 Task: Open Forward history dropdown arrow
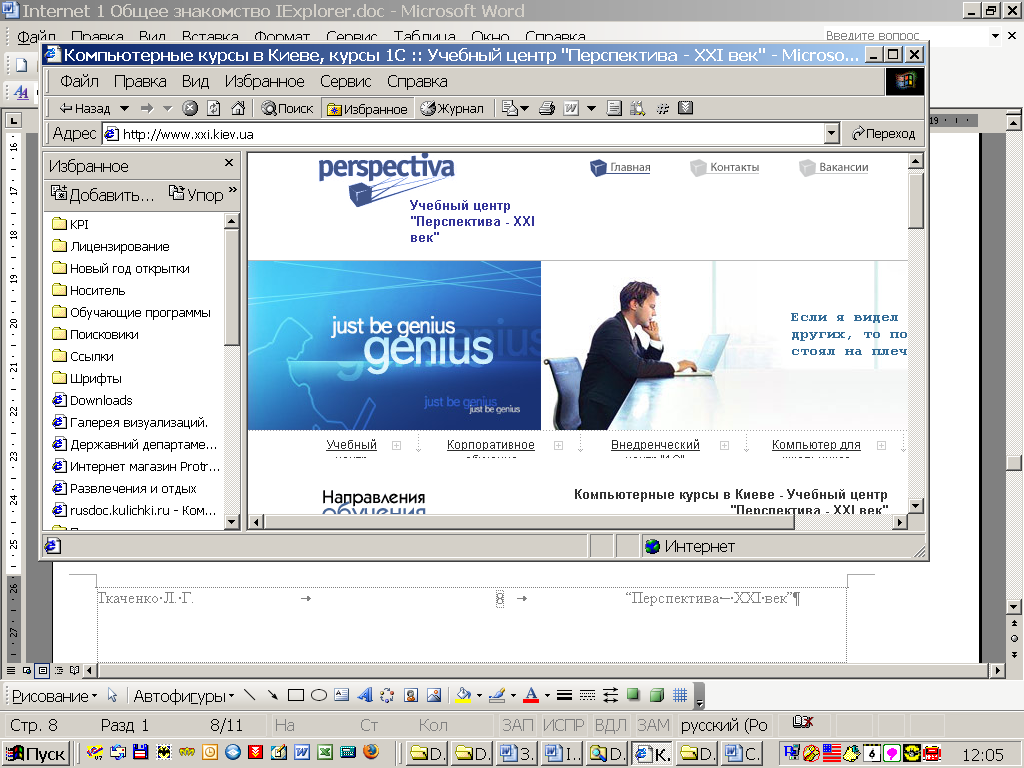point(167,108)
